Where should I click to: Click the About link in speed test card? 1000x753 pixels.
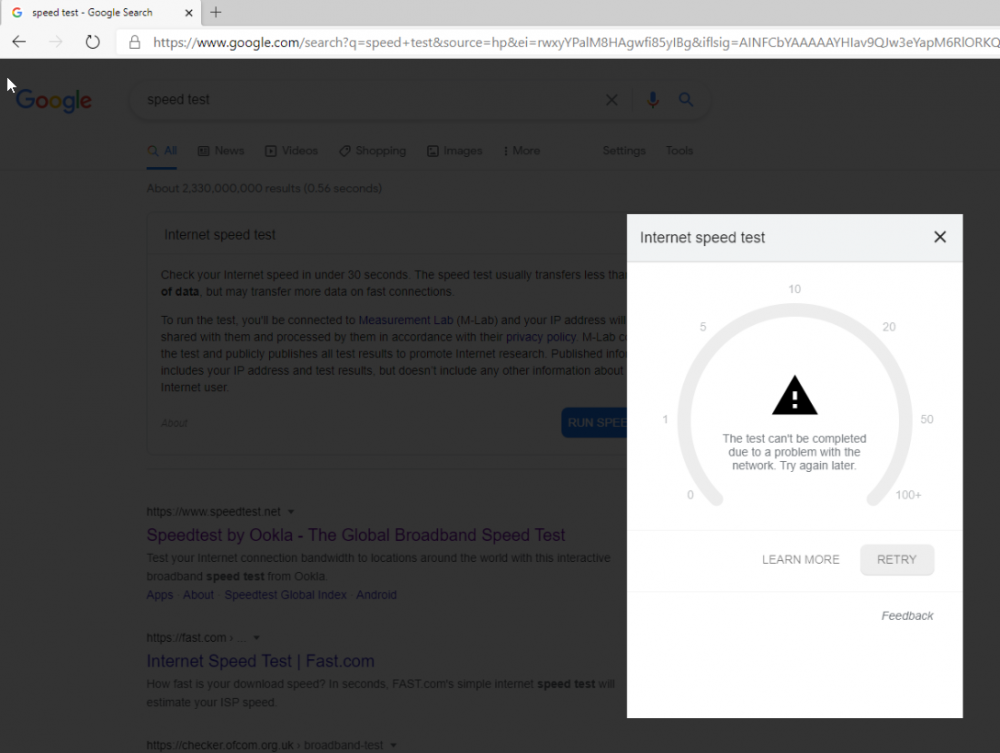(174, 423)
